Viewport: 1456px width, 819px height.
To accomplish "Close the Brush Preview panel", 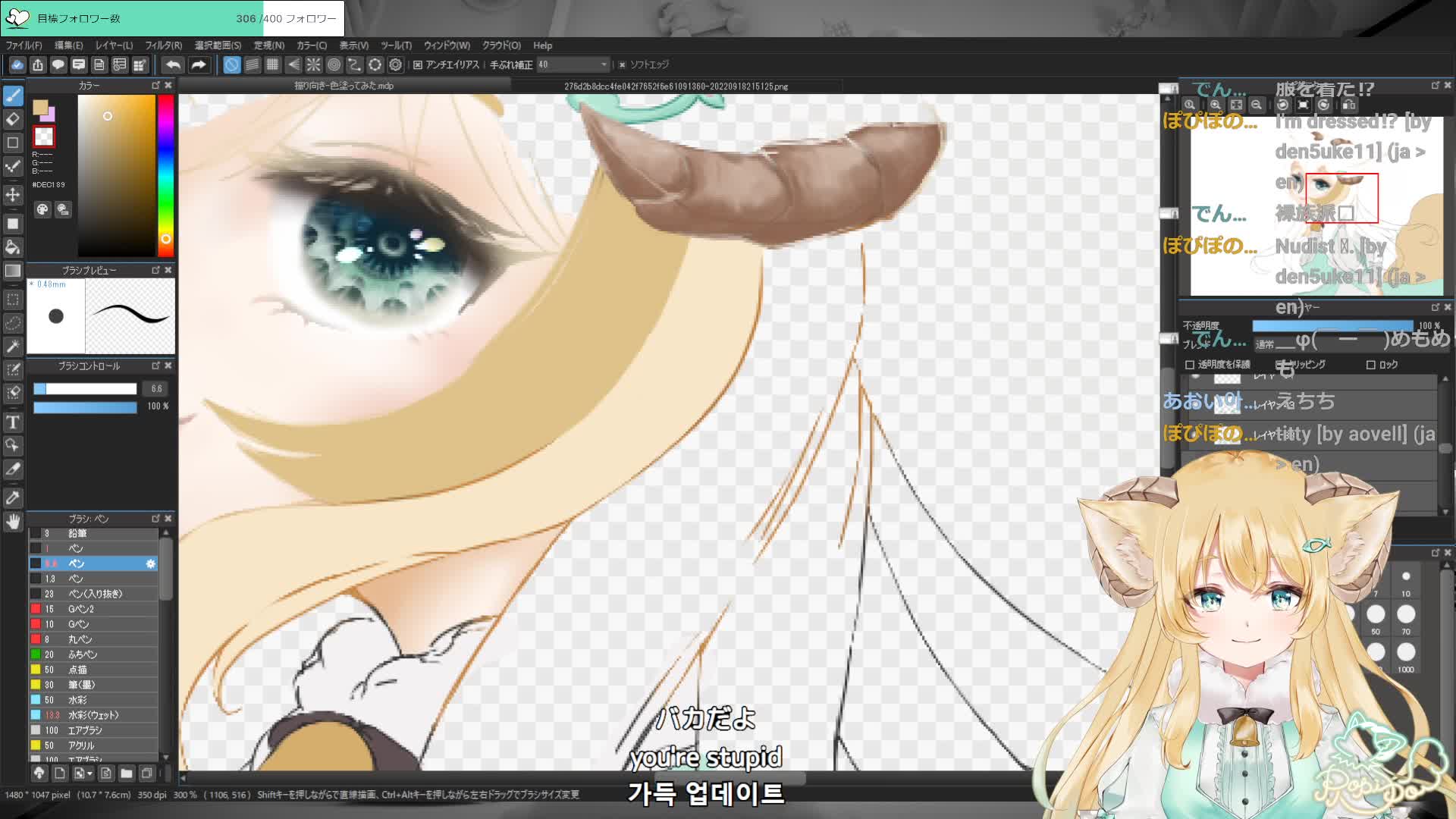I will pos(168,270).
